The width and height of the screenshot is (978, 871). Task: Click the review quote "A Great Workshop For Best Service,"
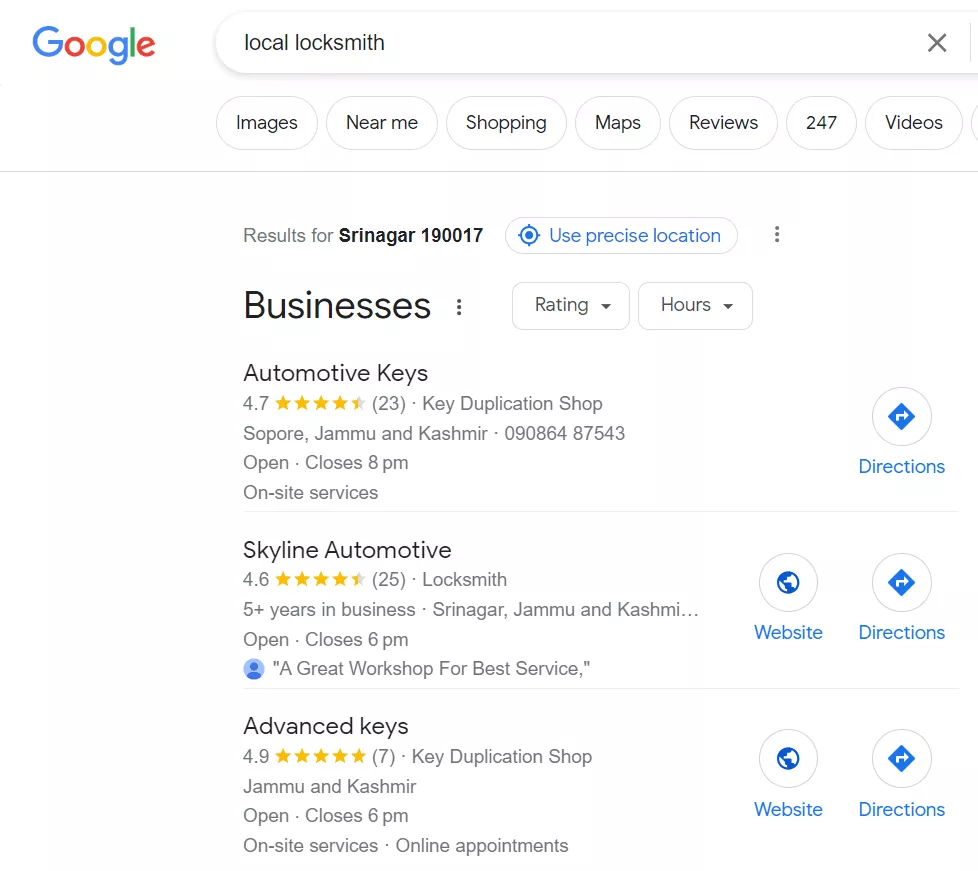coord(432,669)
